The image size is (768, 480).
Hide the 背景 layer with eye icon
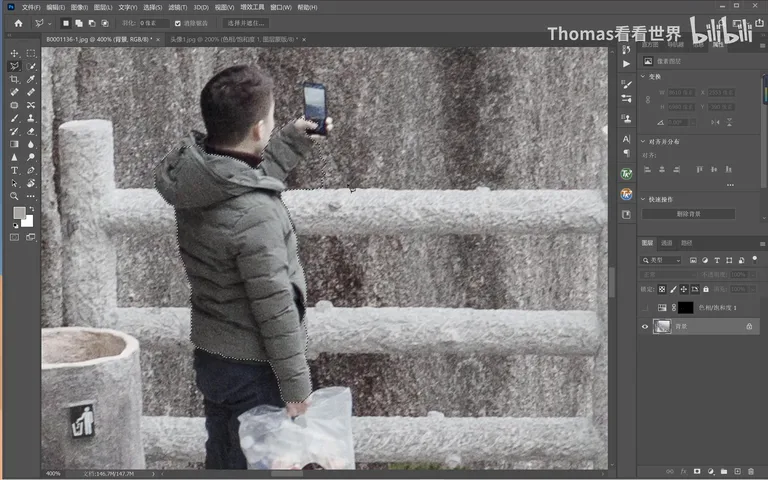click(645, 327)
